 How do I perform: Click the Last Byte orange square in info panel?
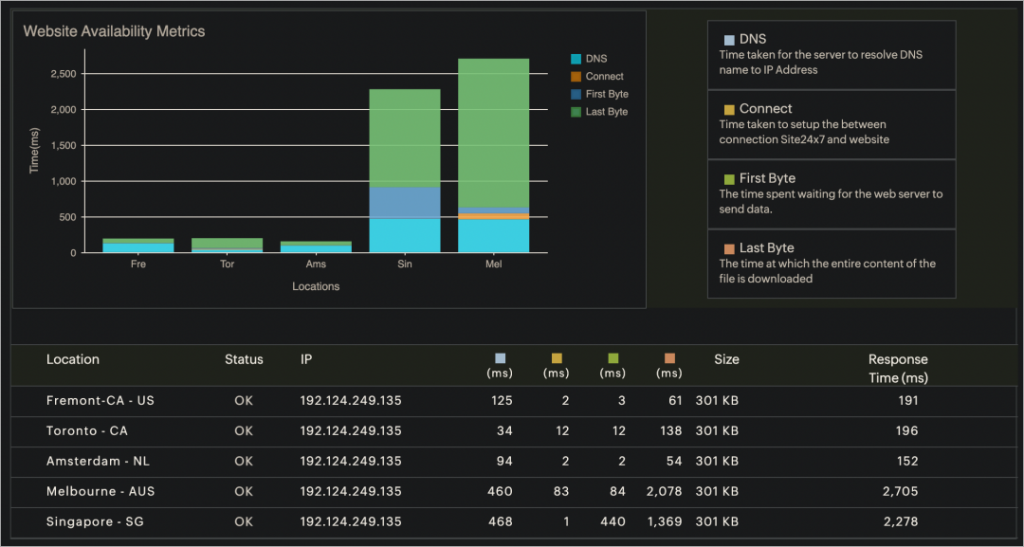pos(729,249)
